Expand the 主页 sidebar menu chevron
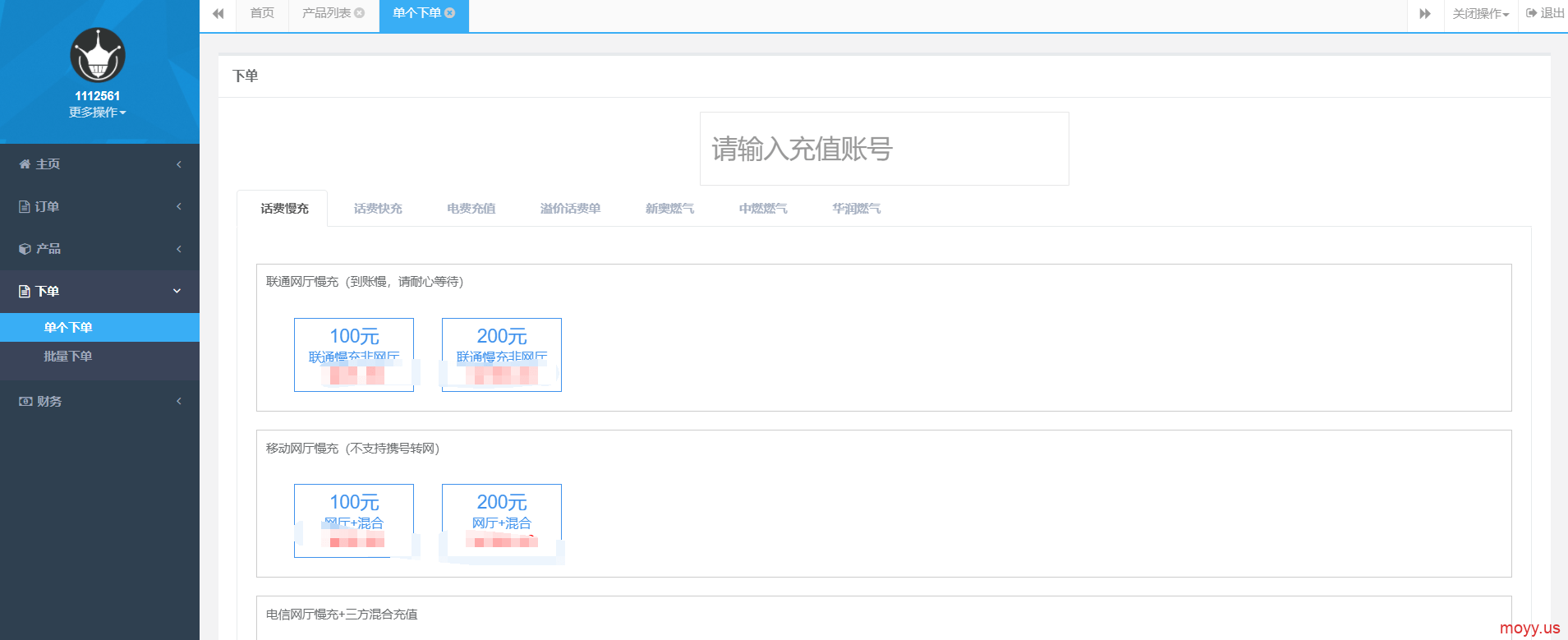This screenshot has height=640, width=1568. click(179, 164)
